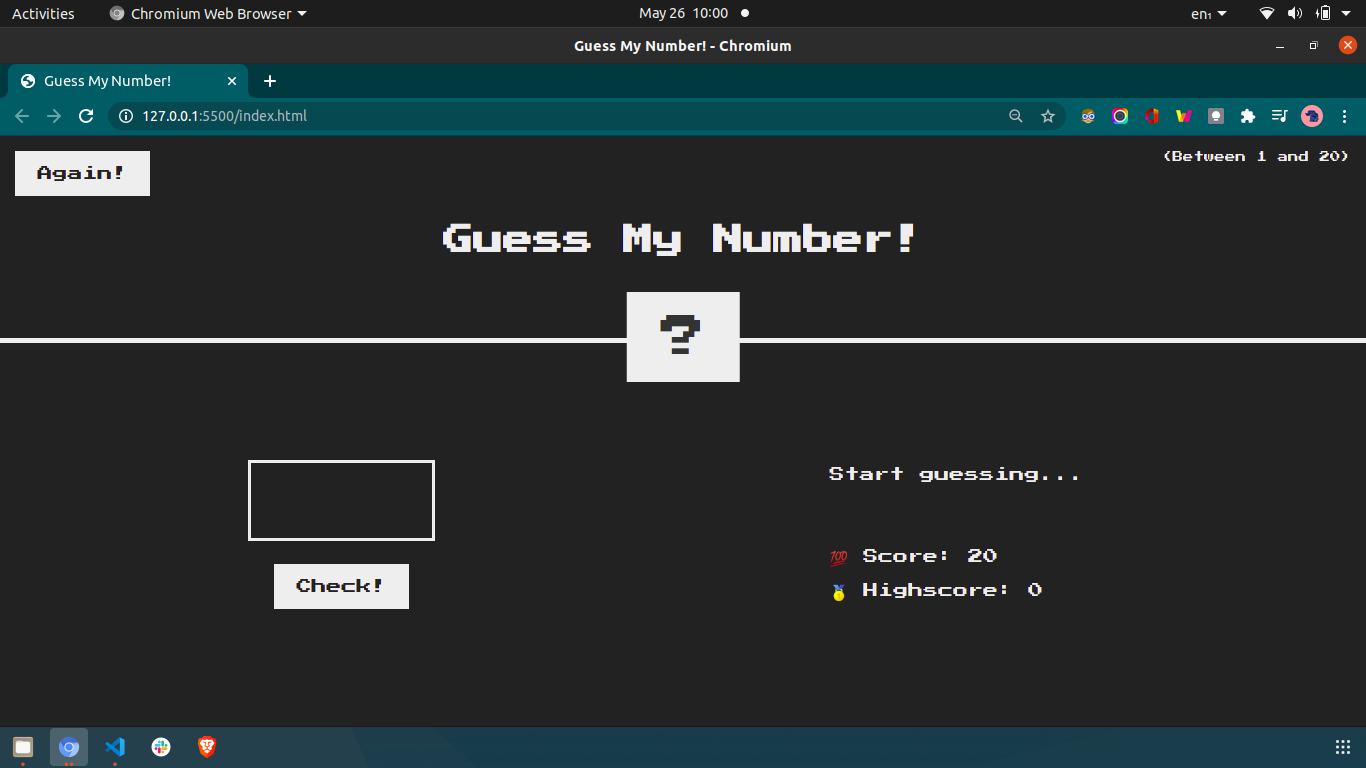This screenshot has width=1366, height=768.
Task: Click the Again! button
Action: click(x=82, y=173)
